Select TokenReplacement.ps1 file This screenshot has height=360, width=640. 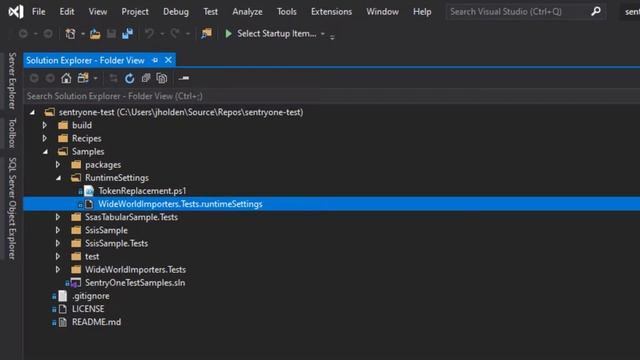pyautogui.click(x=142, y=191)
